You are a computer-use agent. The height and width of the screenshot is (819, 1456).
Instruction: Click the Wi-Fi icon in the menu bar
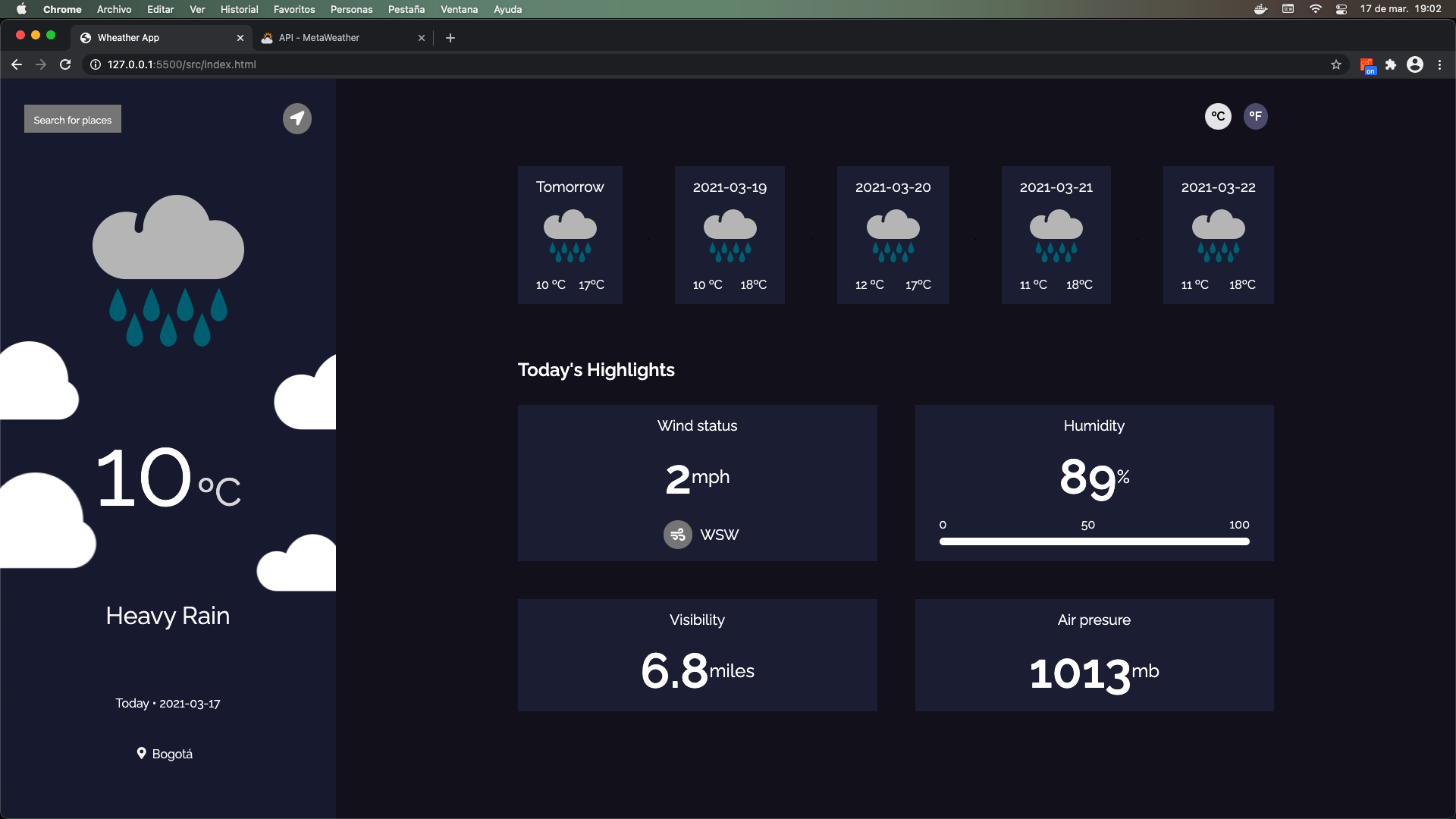pos(1316,9)
